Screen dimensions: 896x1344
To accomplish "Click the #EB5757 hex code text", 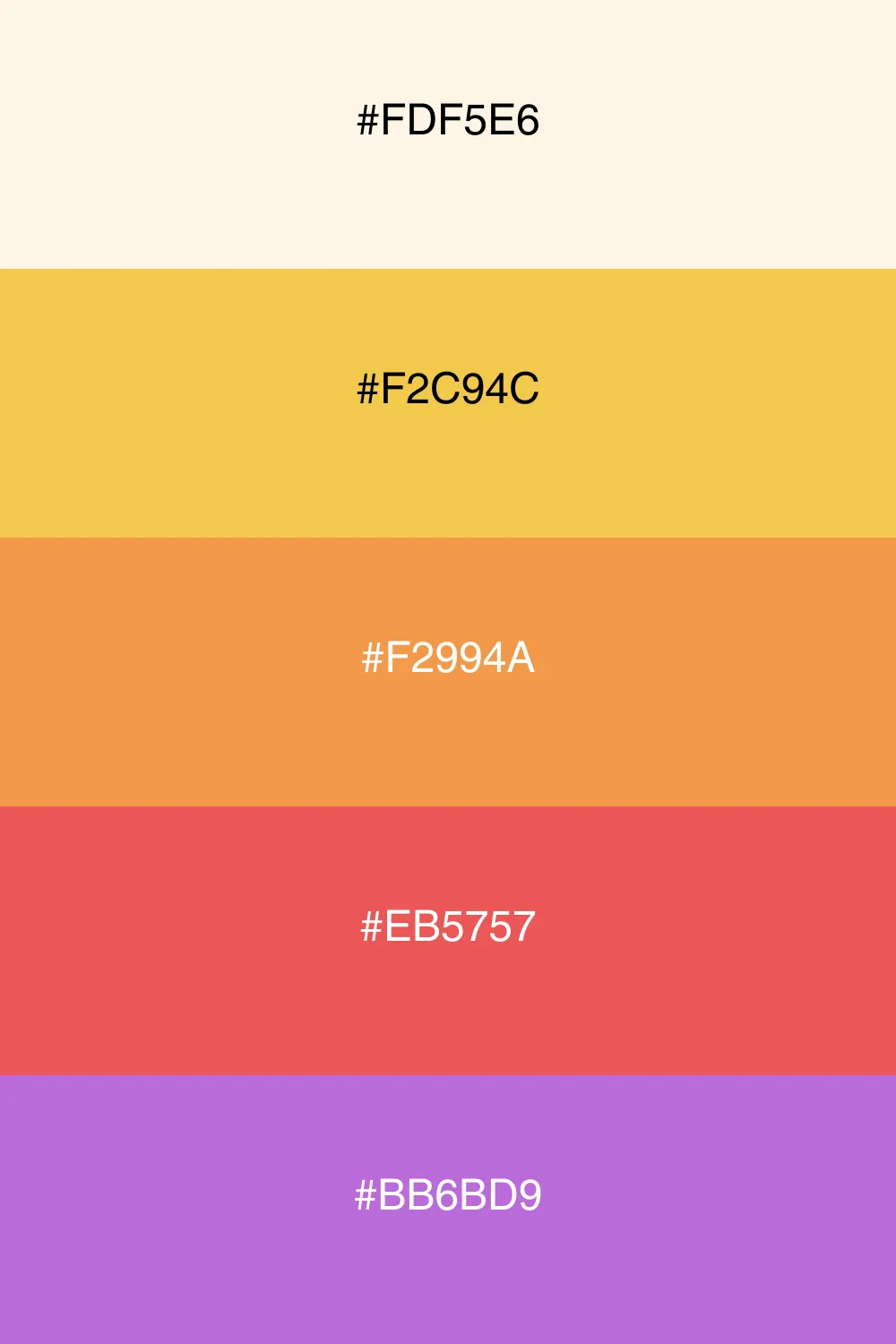I will pos(448,926).
